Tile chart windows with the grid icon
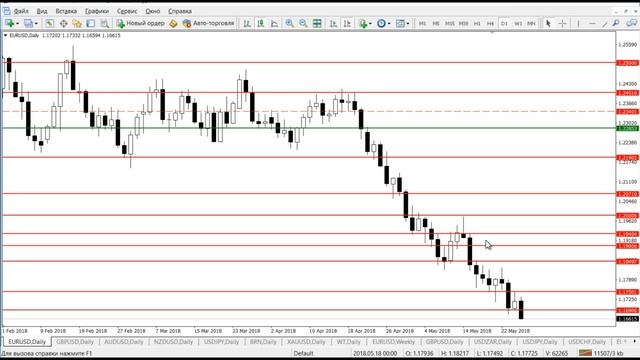This screenshot has width=640, height=360. pos(317,23)
